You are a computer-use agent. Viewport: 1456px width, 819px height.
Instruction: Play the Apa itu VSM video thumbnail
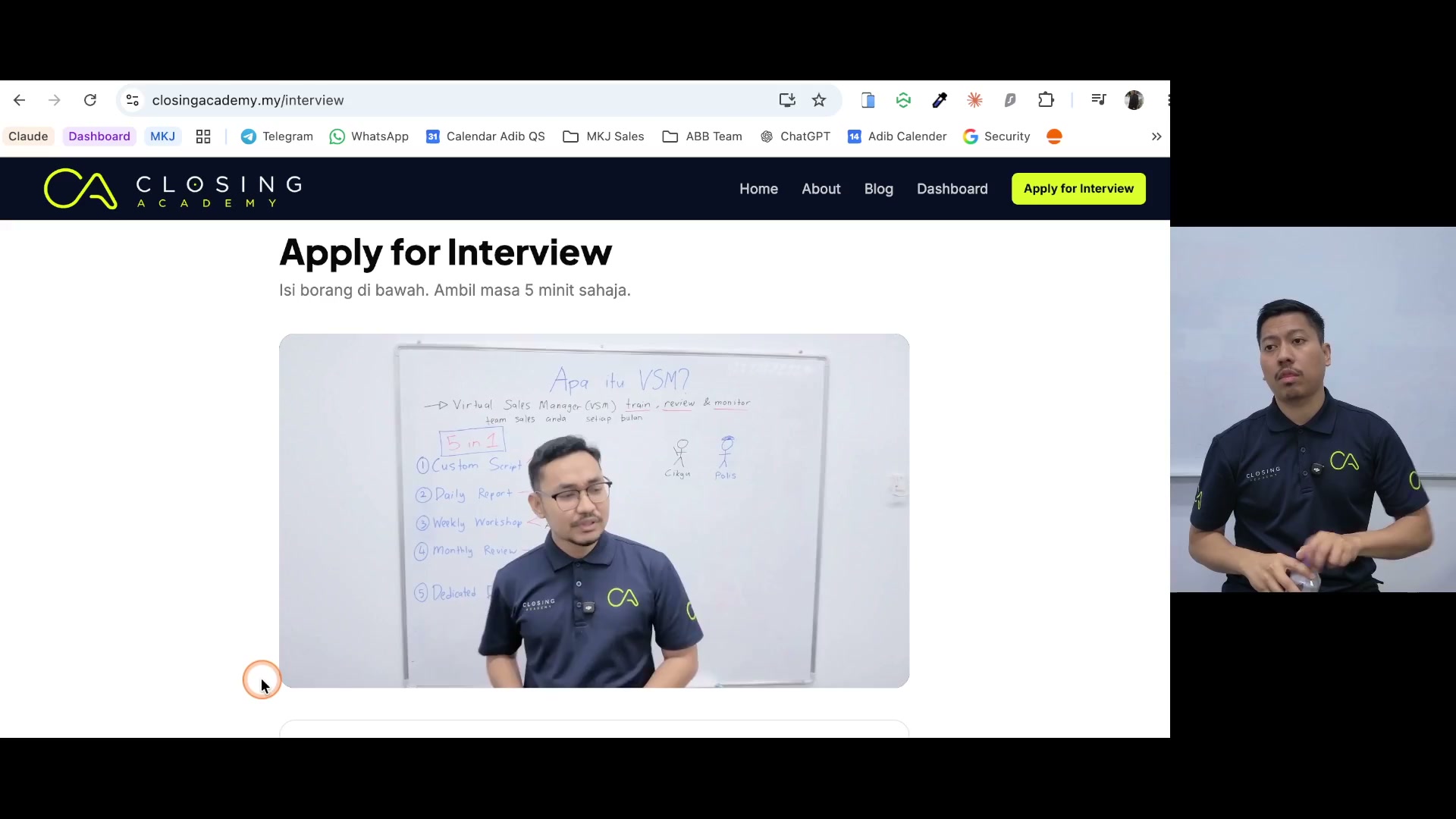click(594, 511)
